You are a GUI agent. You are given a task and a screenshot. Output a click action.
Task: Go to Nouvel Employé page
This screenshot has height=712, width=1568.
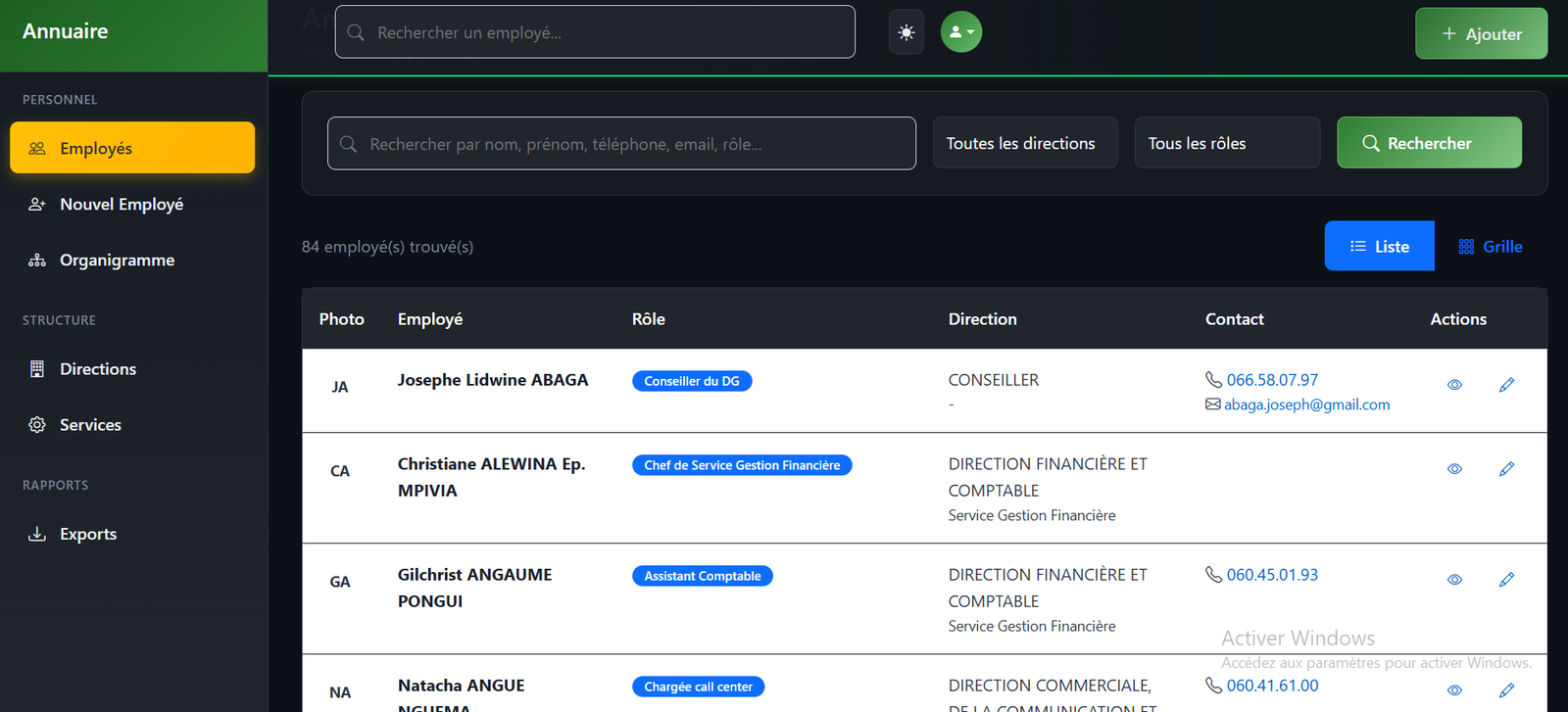(122, 205)
